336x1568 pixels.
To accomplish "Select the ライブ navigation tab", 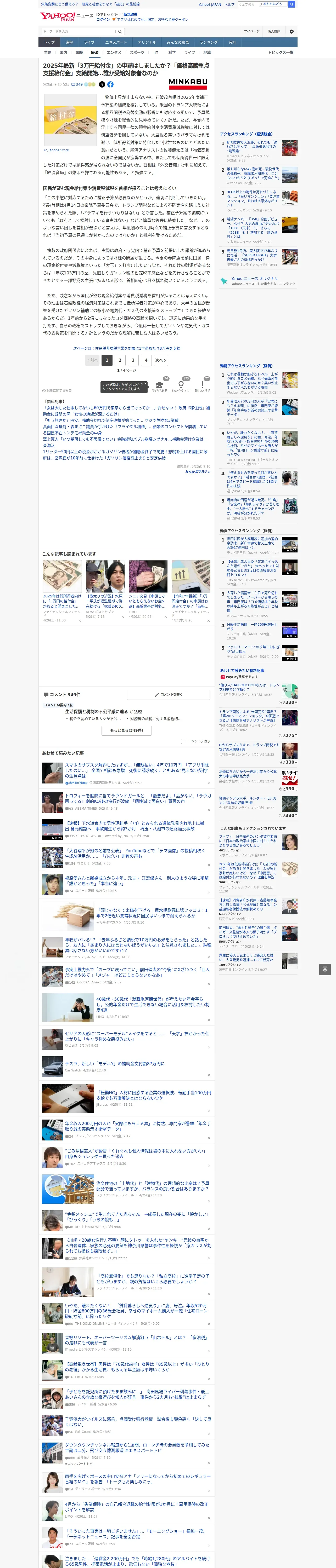I will pyautogui.click(x=89, y=43).
